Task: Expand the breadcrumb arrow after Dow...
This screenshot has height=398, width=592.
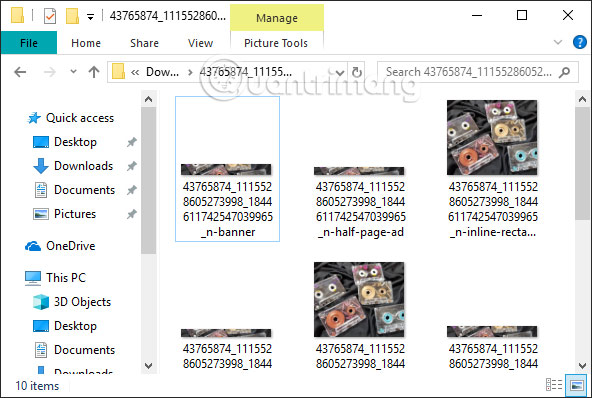Action: [190, 72]
